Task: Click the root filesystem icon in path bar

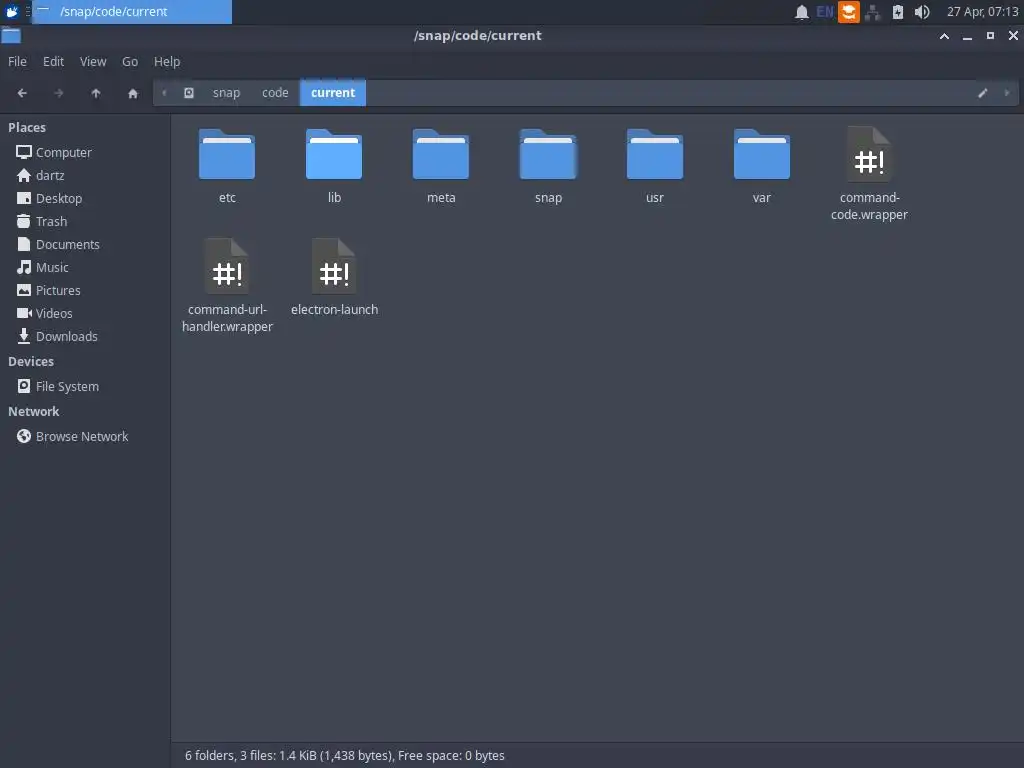Action: pyautogui.click(x=189, y=93)
